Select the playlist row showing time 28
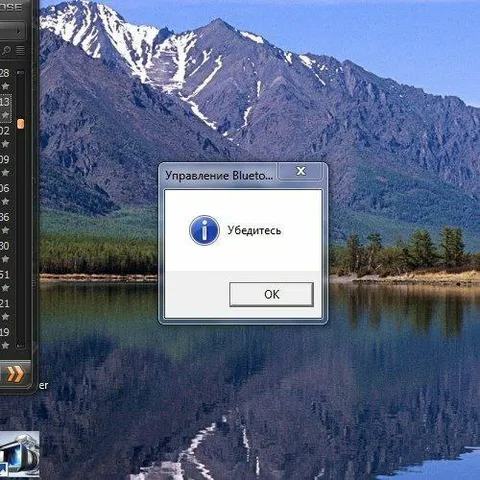The height and width of the screenshot is (480, 480). [x=6, y=80]
